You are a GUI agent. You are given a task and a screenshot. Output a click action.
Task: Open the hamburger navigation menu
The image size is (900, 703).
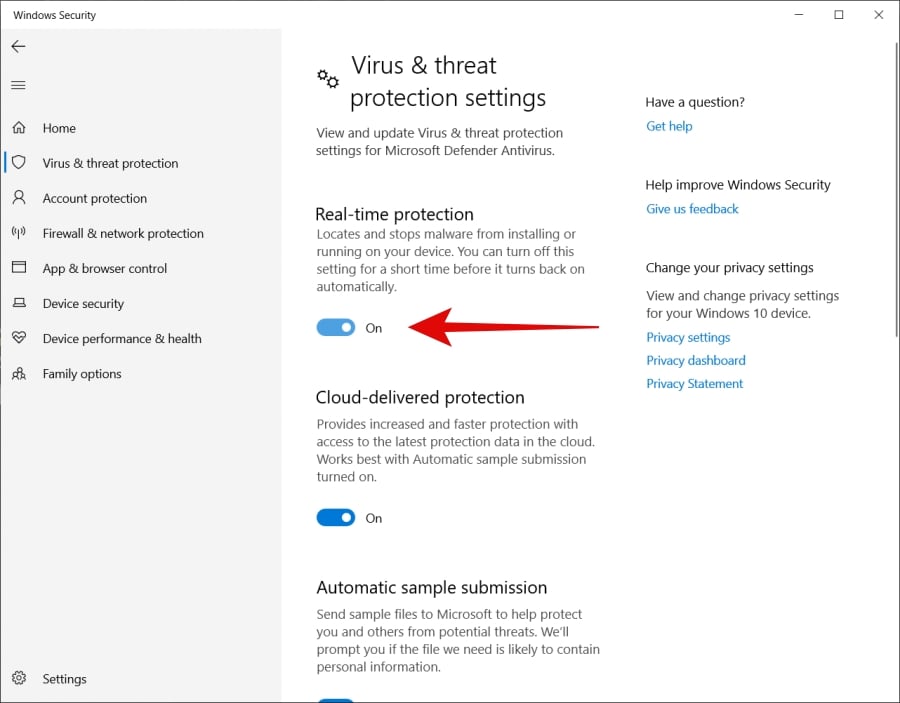click(x=18, y=86)
